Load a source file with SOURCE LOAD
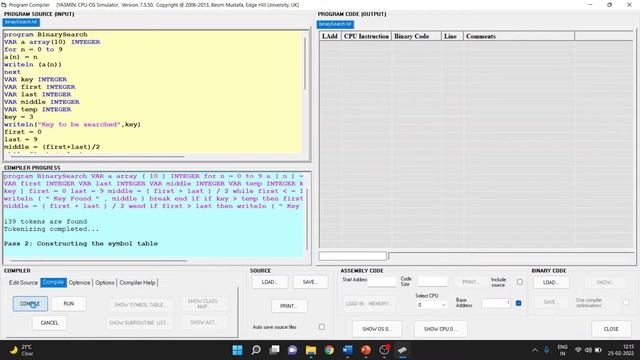Viewport: 640px width, 360px height. (270, 282)
